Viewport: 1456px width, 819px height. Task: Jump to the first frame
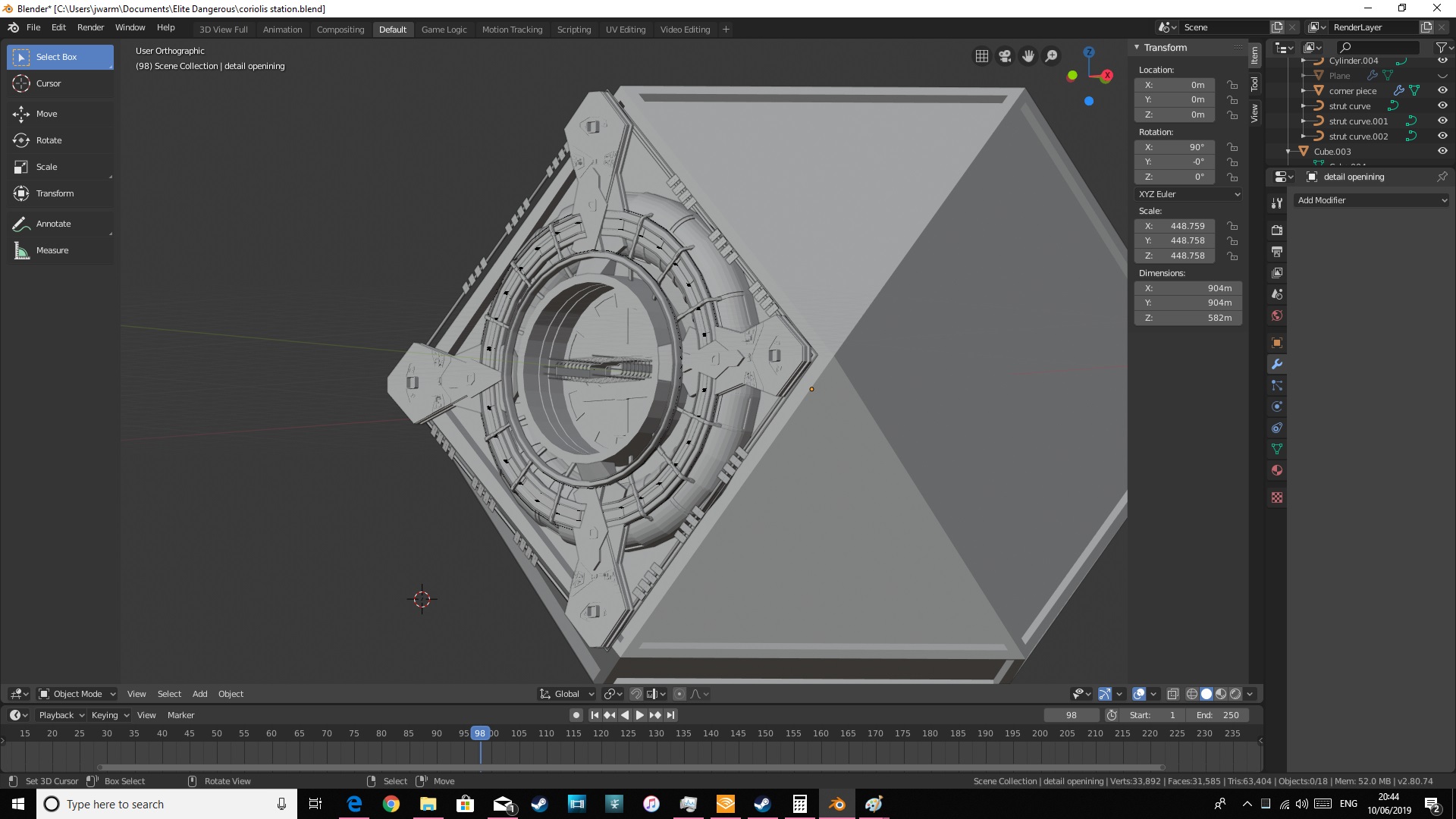595,715
